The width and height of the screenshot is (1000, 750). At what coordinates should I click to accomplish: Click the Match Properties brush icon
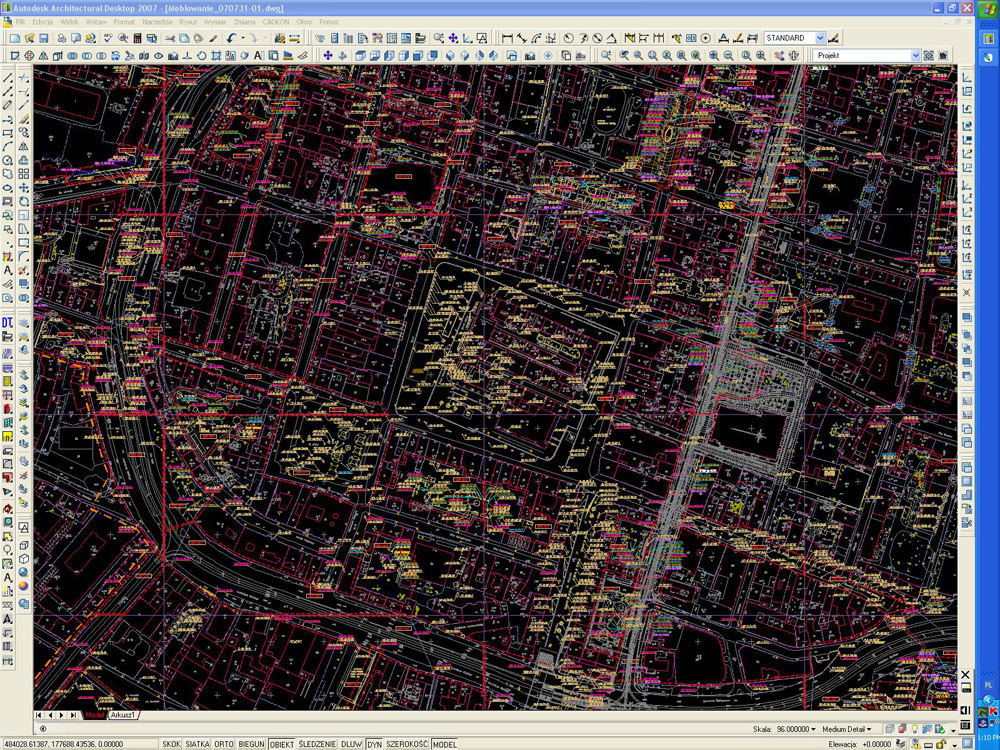[213, 38]
